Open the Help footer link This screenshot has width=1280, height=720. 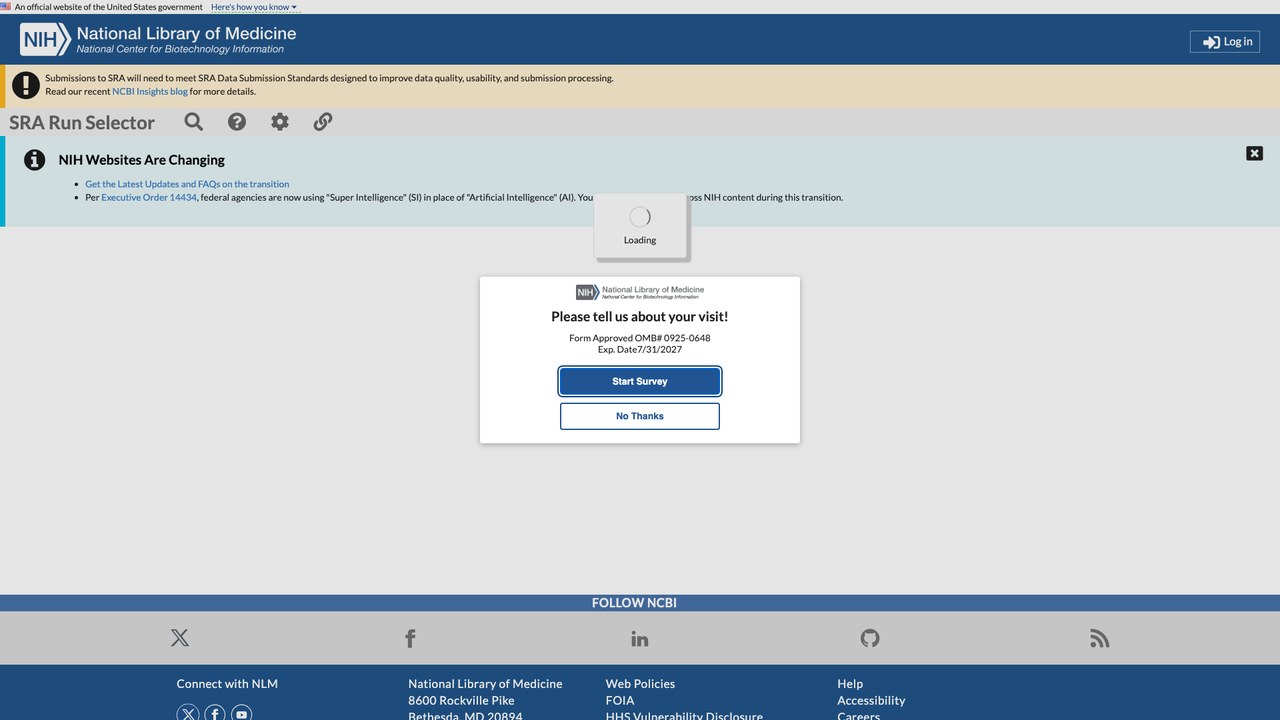pos(850,684)
